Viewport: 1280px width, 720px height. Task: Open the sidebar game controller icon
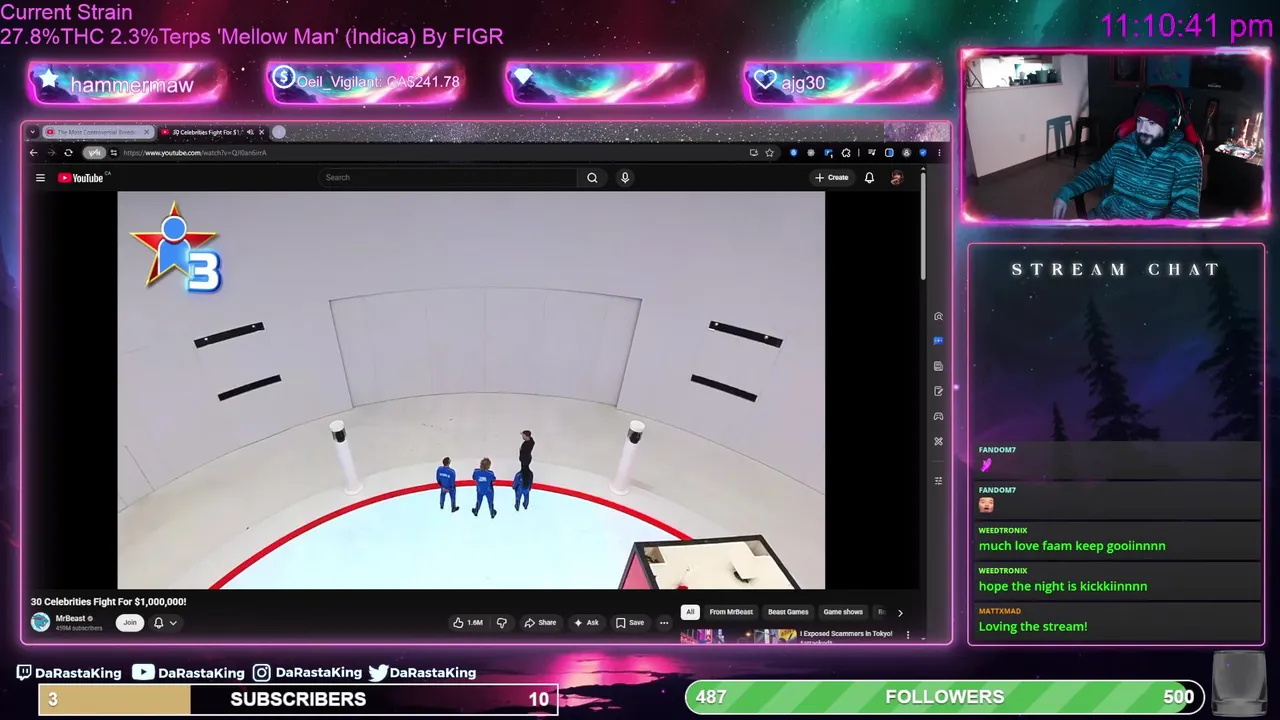point(938,416)
